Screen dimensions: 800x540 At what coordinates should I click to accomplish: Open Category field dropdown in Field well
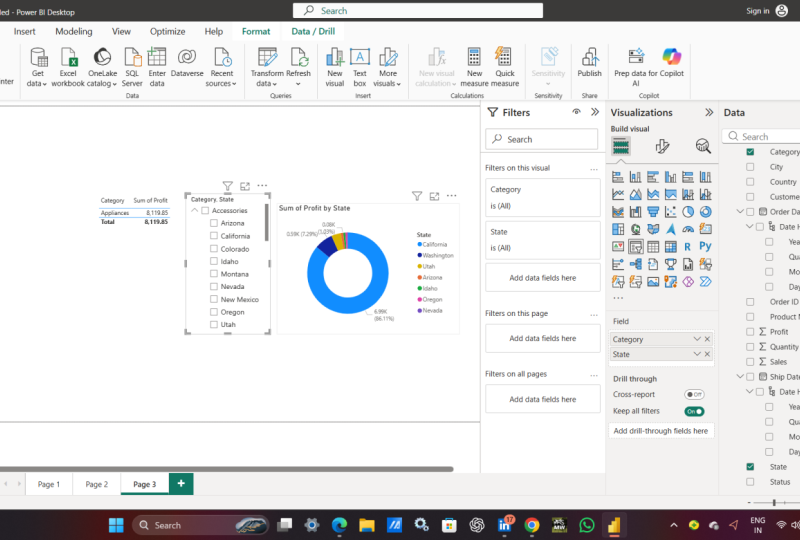[697, 339]
